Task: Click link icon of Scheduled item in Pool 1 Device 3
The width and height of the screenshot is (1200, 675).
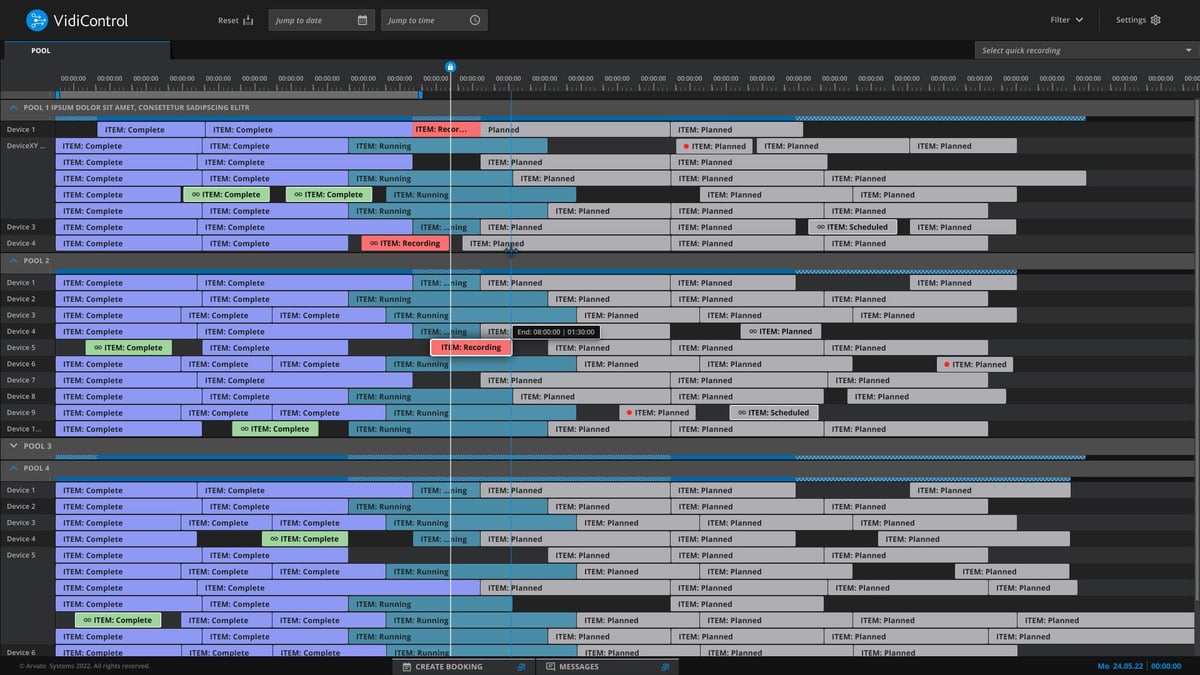Action: coord(821,227)
